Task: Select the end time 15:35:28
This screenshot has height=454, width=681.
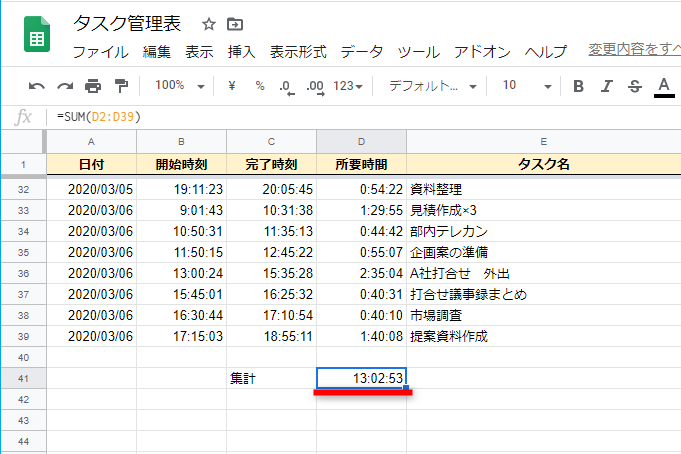Action: coord(271,273)
